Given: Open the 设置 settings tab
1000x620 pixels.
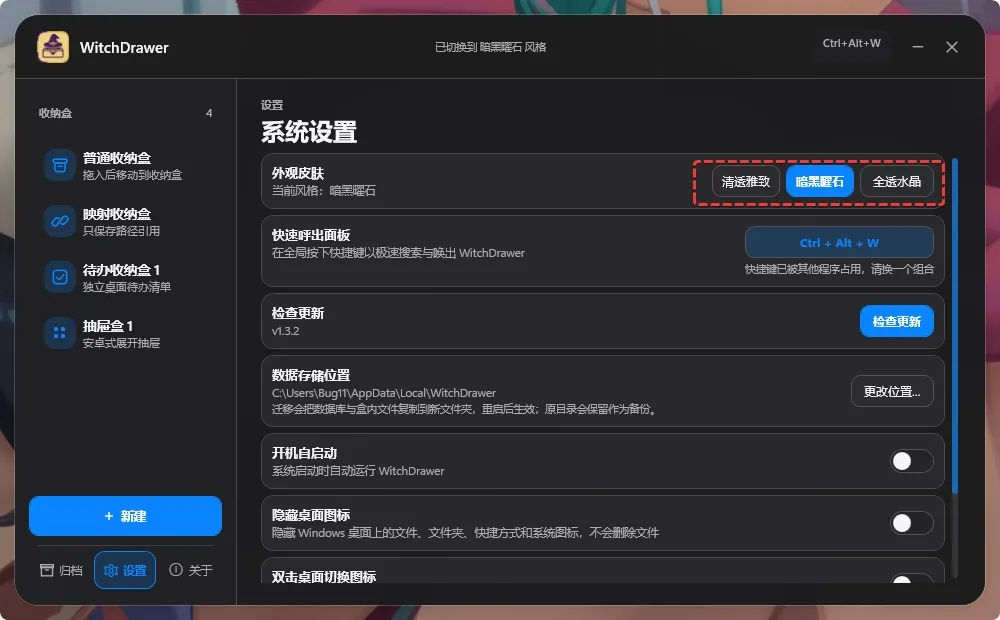Looking at the screenshot, I should click(x=125, y=570).
